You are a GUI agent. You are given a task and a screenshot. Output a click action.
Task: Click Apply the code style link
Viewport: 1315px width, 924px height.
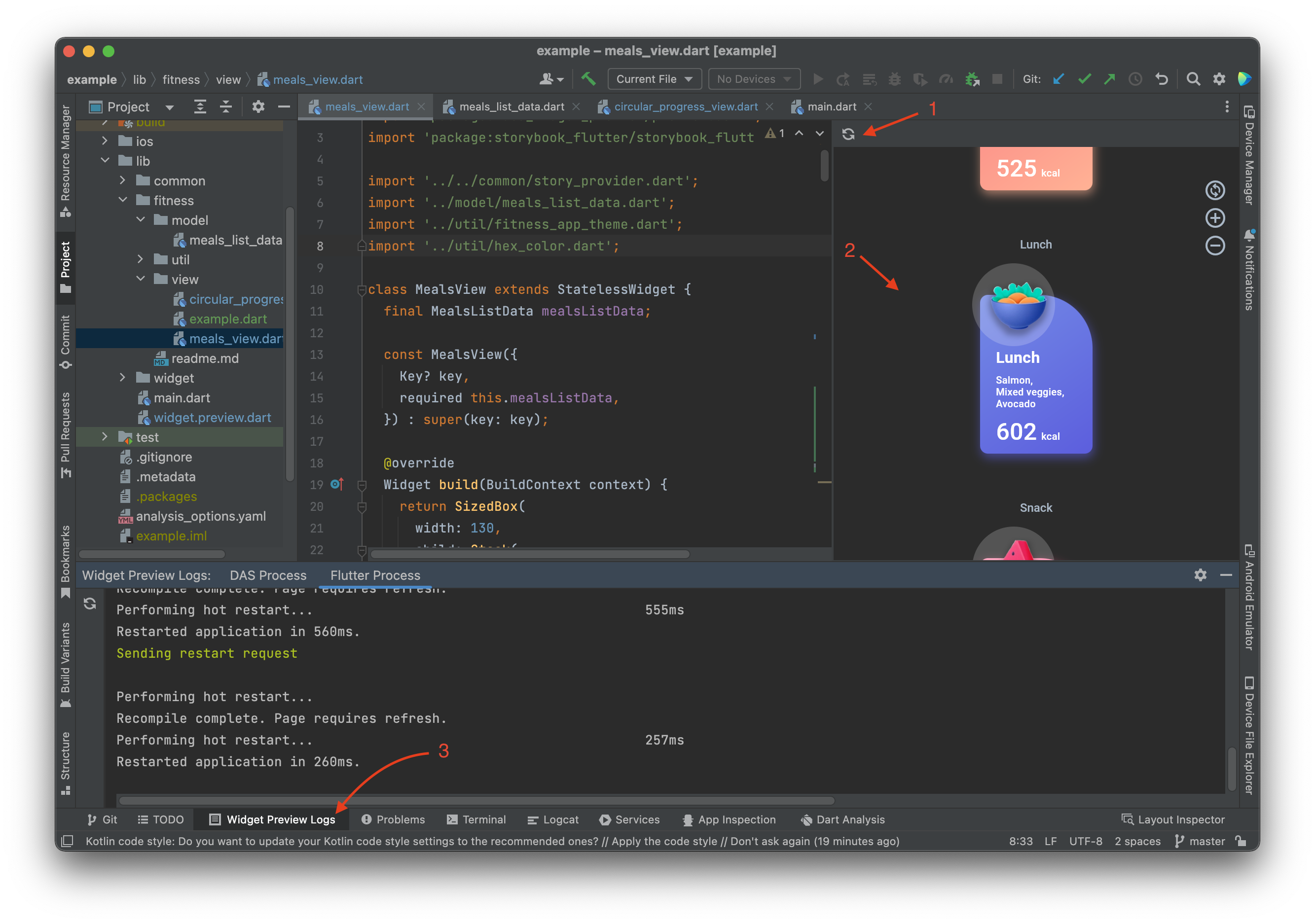click(664, 841)
